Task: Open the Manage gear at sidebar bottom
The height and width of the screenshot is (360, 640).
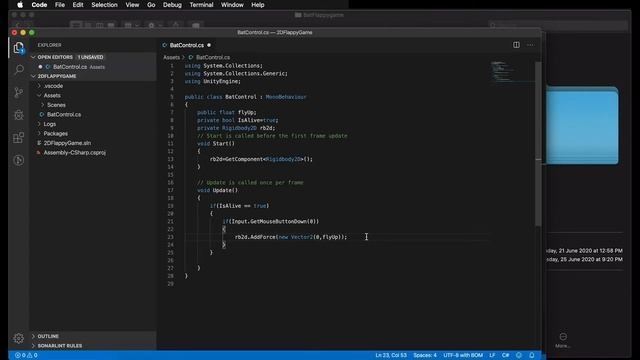Action: [x=19, y=338]
